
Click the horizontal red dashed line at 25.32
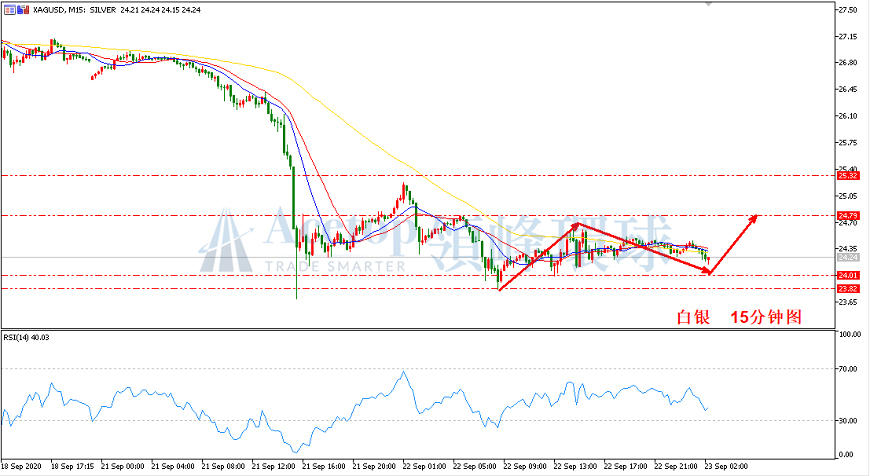tap(418, 175)
